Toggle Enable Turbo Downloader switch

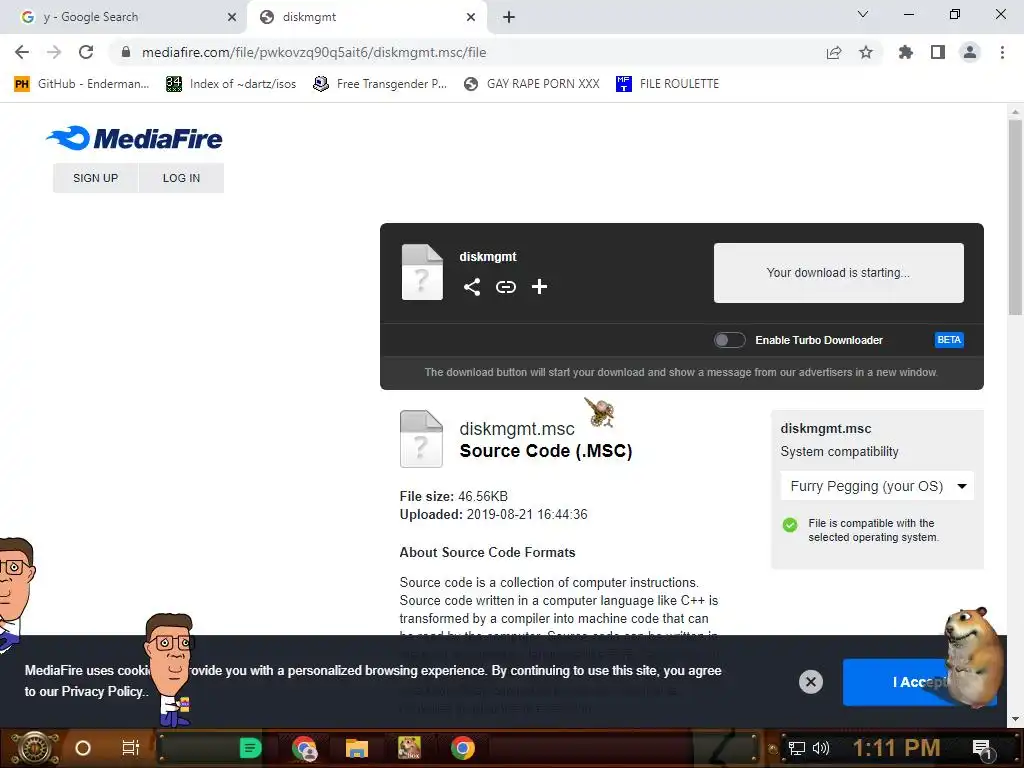[x=729, y=340]
